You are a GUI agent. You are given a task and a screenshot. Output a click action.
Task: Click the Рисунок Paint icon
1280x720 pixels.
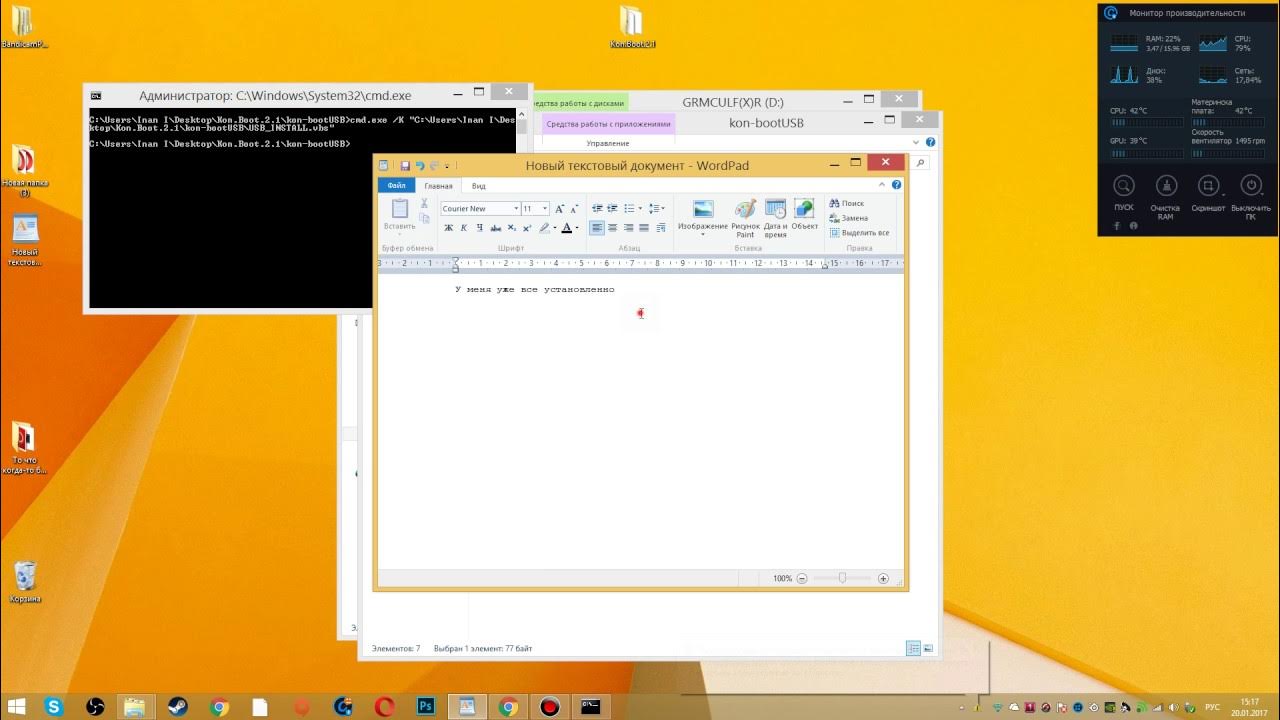click(x=745, y=209)
